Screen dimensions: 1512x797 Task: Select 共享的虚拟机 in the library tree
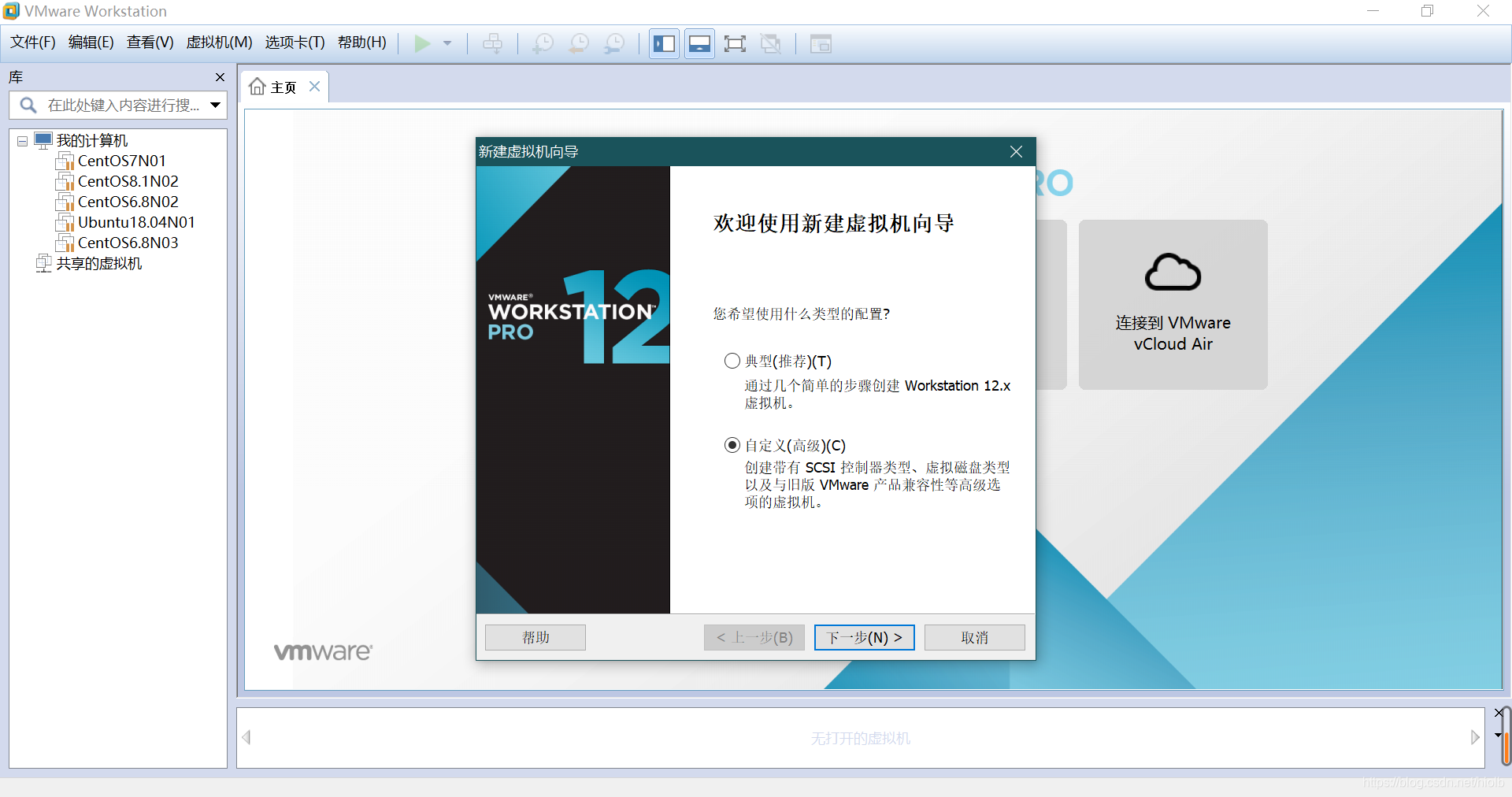coord(99,264)
